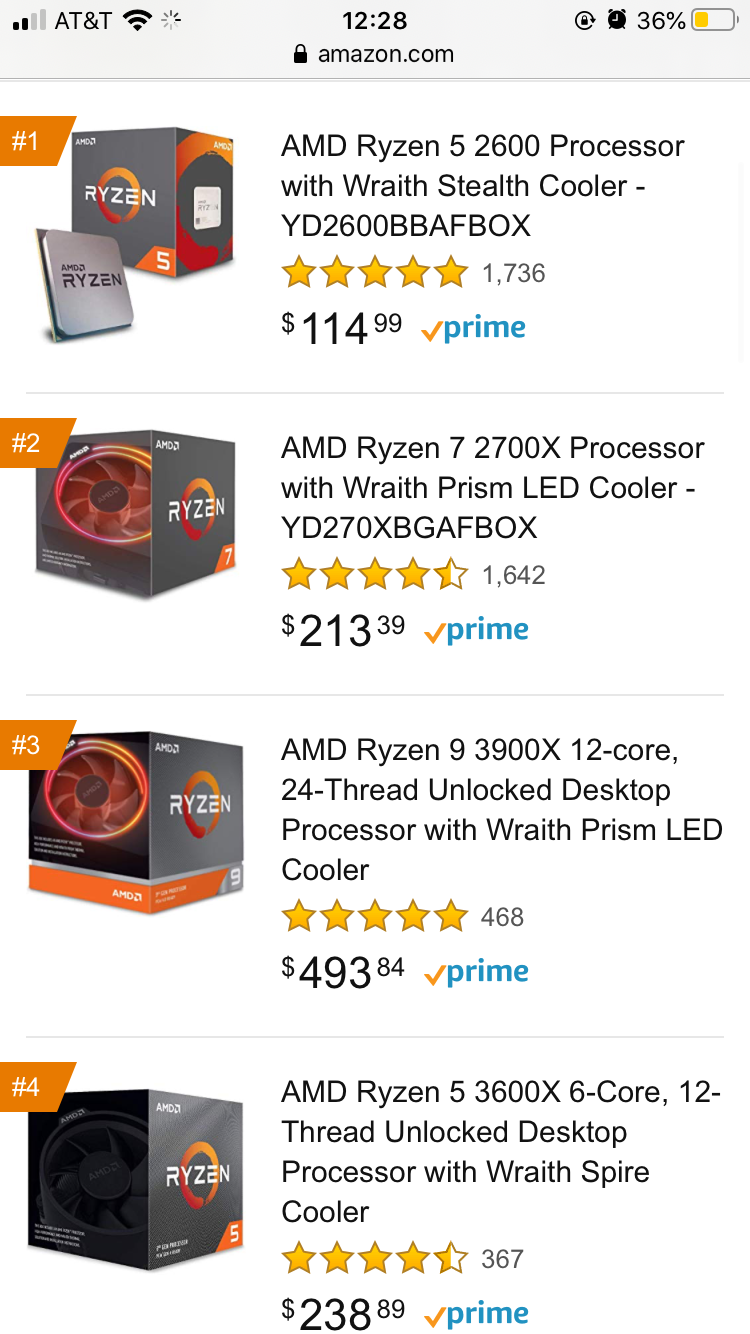Tap the Prime logo beside $213.39
The height and width of the screenshot is (1334, 750).
click(x=476, y=631)
